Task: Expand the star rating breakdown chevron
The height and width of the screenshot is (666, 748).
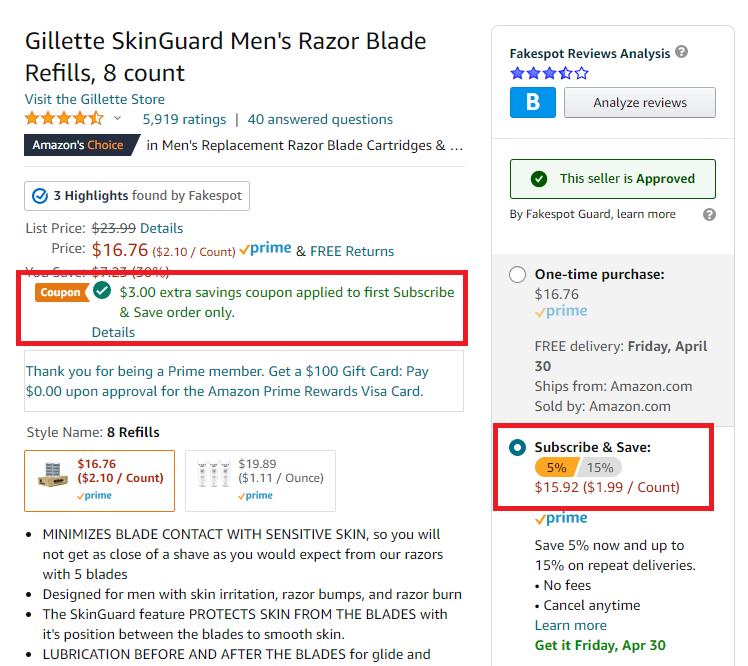Action: pos(118,118)
